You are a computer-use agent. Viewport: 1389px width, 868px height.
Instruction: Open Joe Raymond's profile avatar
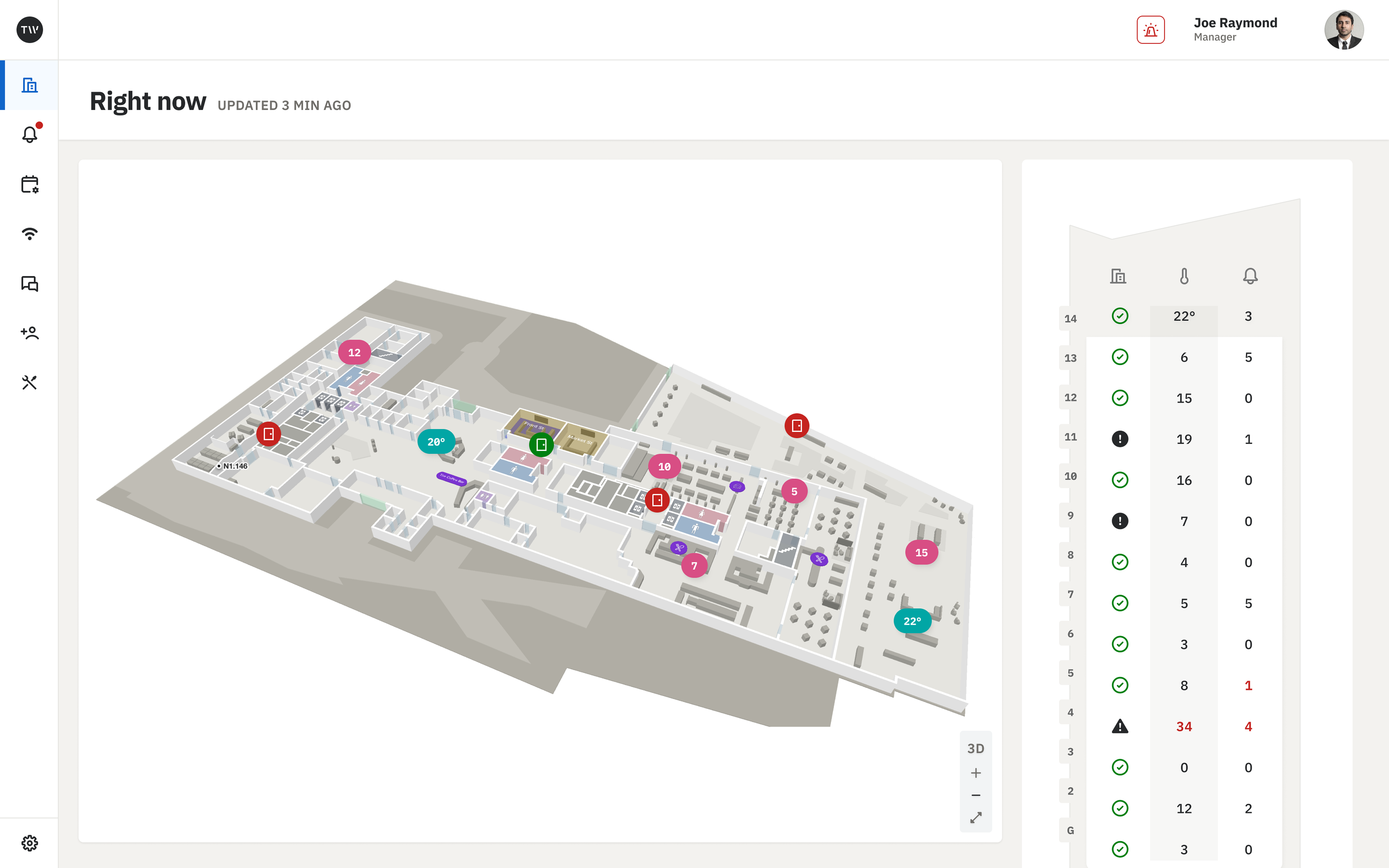[1344, 30]
